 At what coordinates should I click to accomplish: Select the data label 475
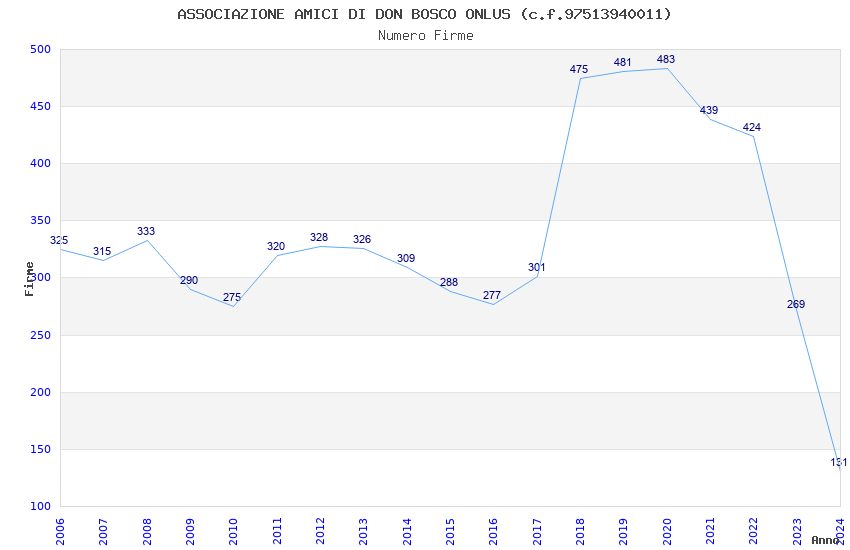click(579, 69)
